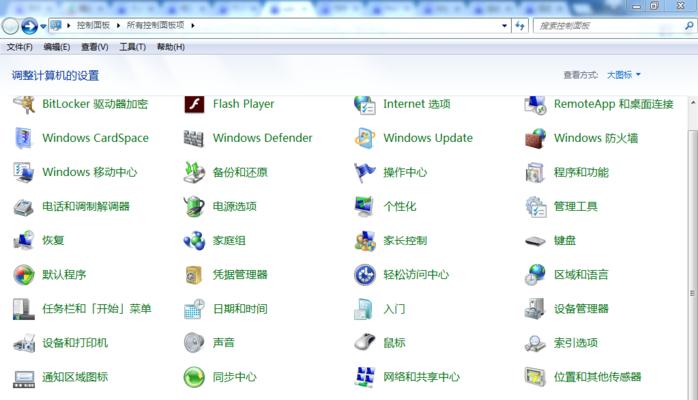Open the Windows CardSpace icon
The image size is (698, 400).
coord(24,138)
